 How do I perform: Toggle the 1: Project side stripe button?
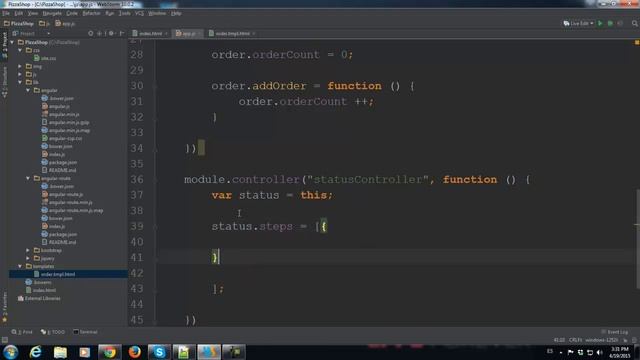(4, 44)
